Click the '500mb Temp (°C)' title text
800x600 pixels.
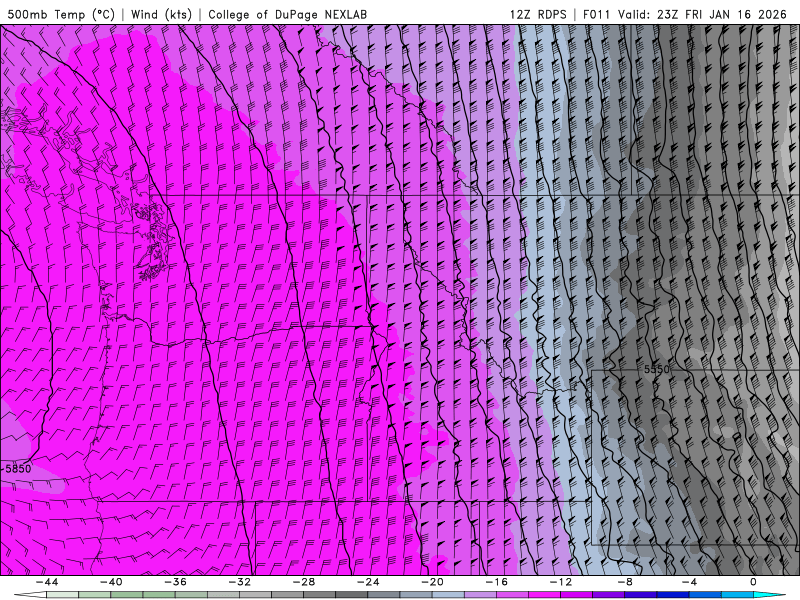pos(61,14)
